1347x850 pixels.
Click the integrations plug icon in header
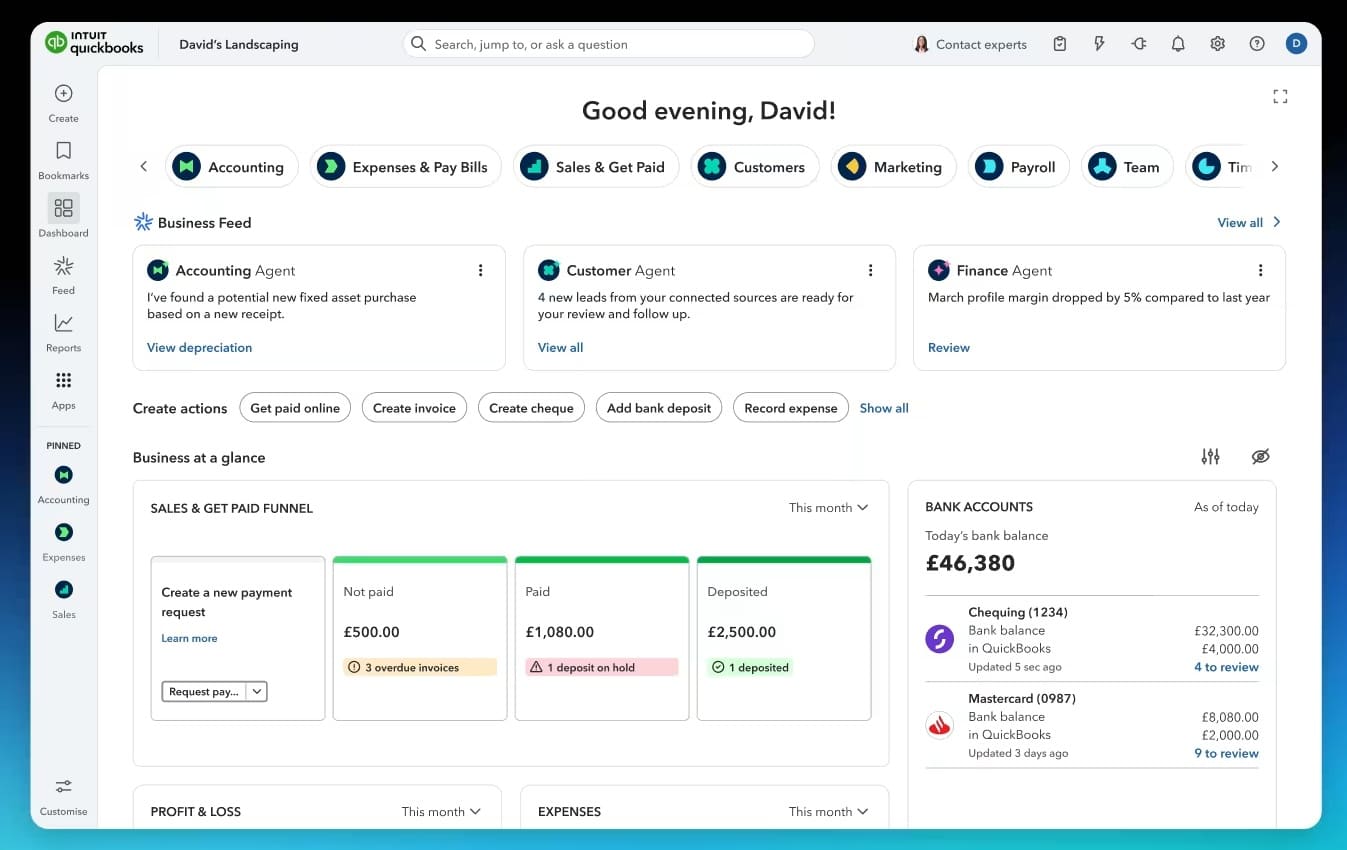[x=1139, y=44]
